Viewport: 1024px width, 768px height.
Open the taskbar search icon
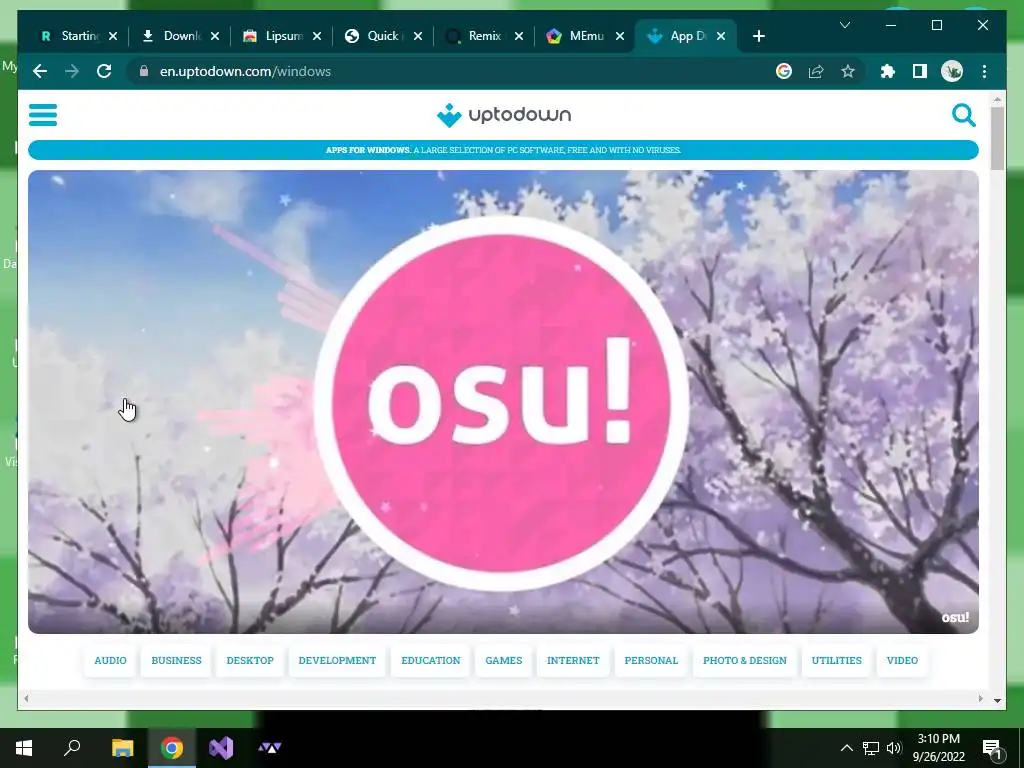pyautogui.click(x=72, y=748)
